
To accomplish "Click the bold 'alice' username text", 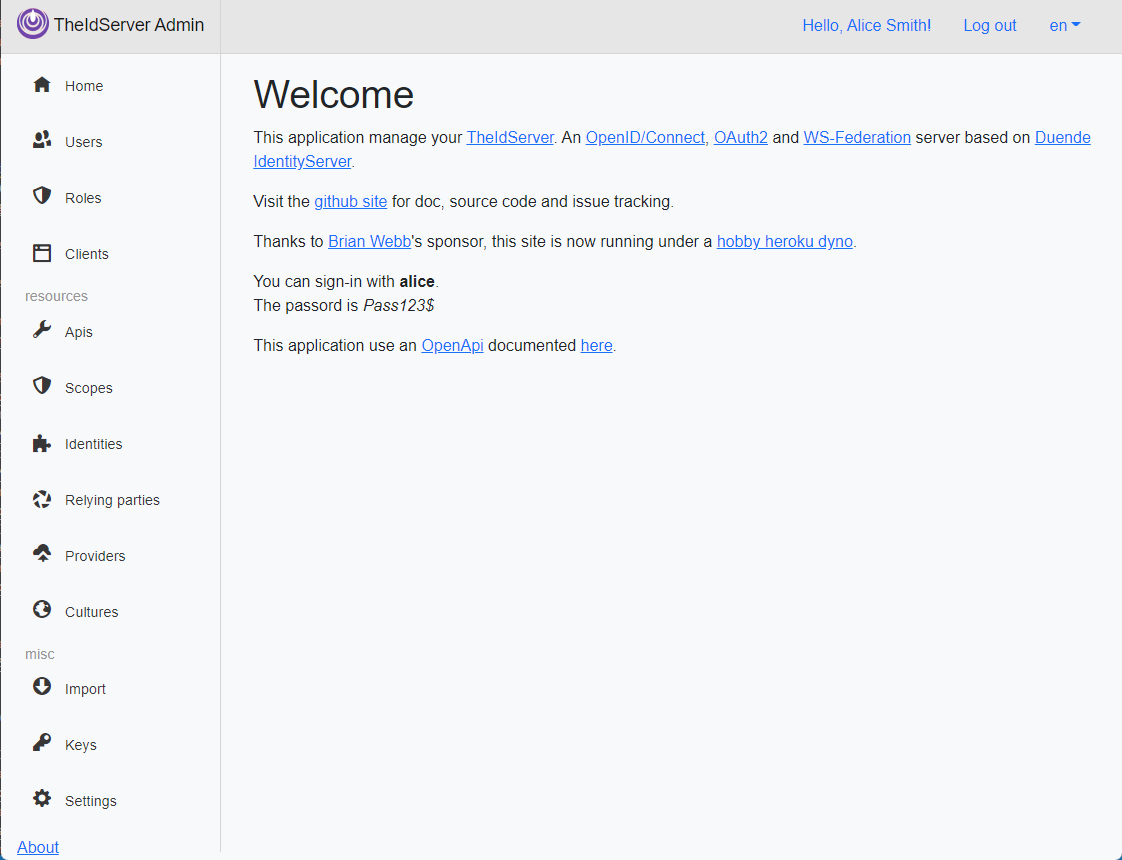I will pos(417,282).
